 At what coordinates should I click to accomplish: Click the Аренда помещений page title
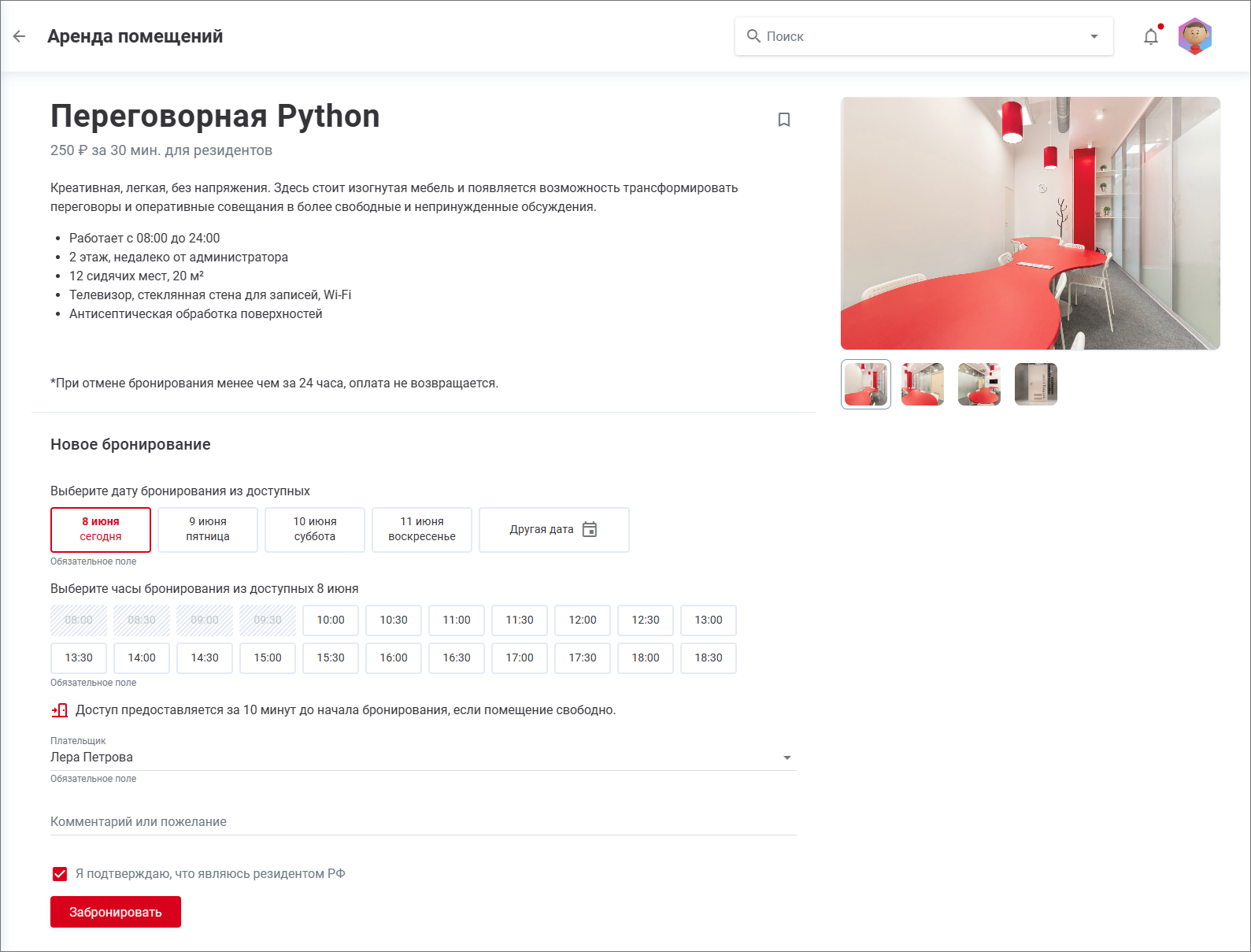(135, 36)
